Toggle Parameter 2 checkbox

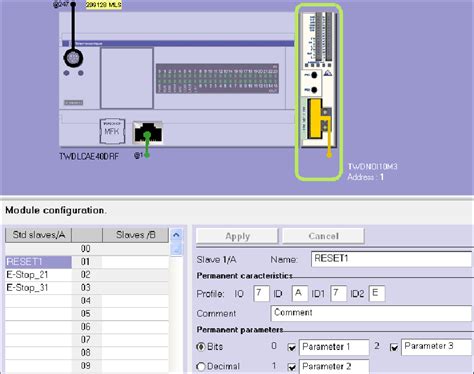pos(292,367)
